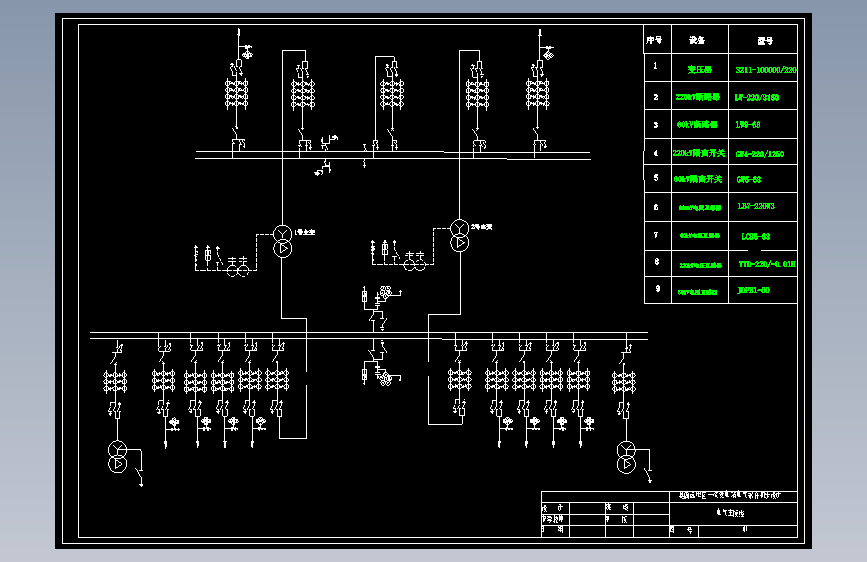
Task: Select the No.1 main transformer symbol
Action: [283, 241]
